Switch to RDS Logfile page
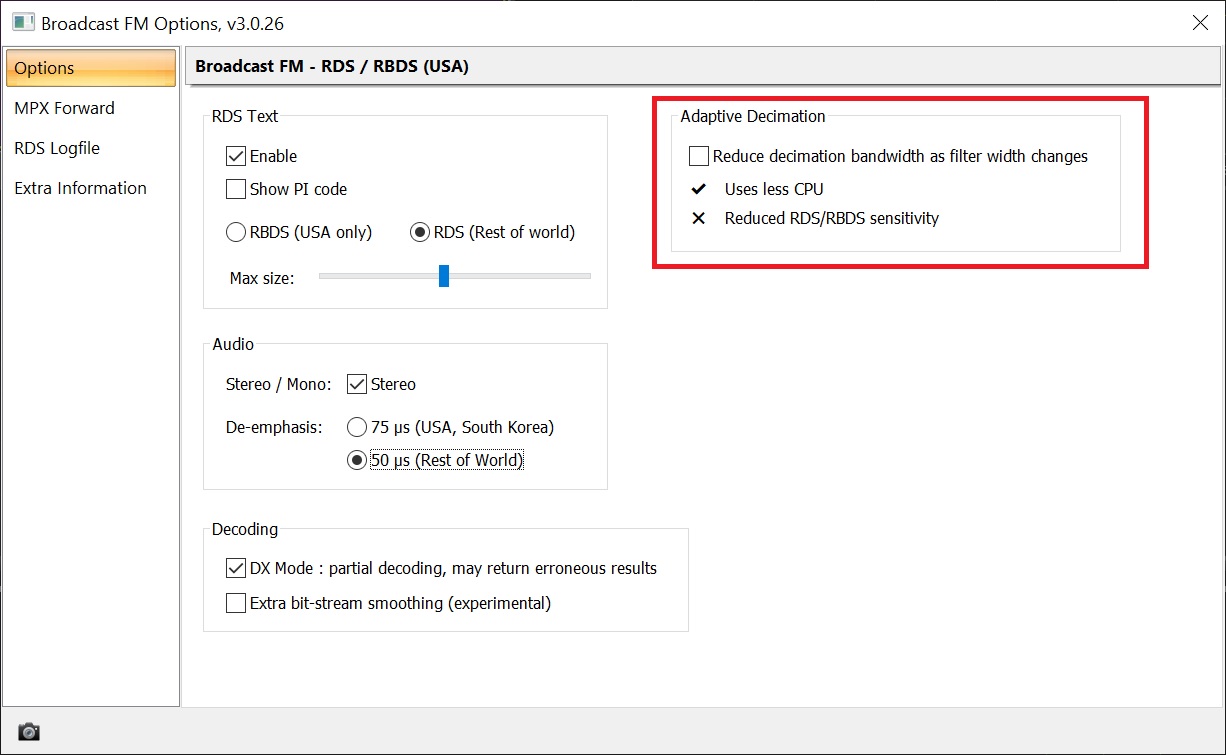 pyautogui.click(x=57, y=148)
